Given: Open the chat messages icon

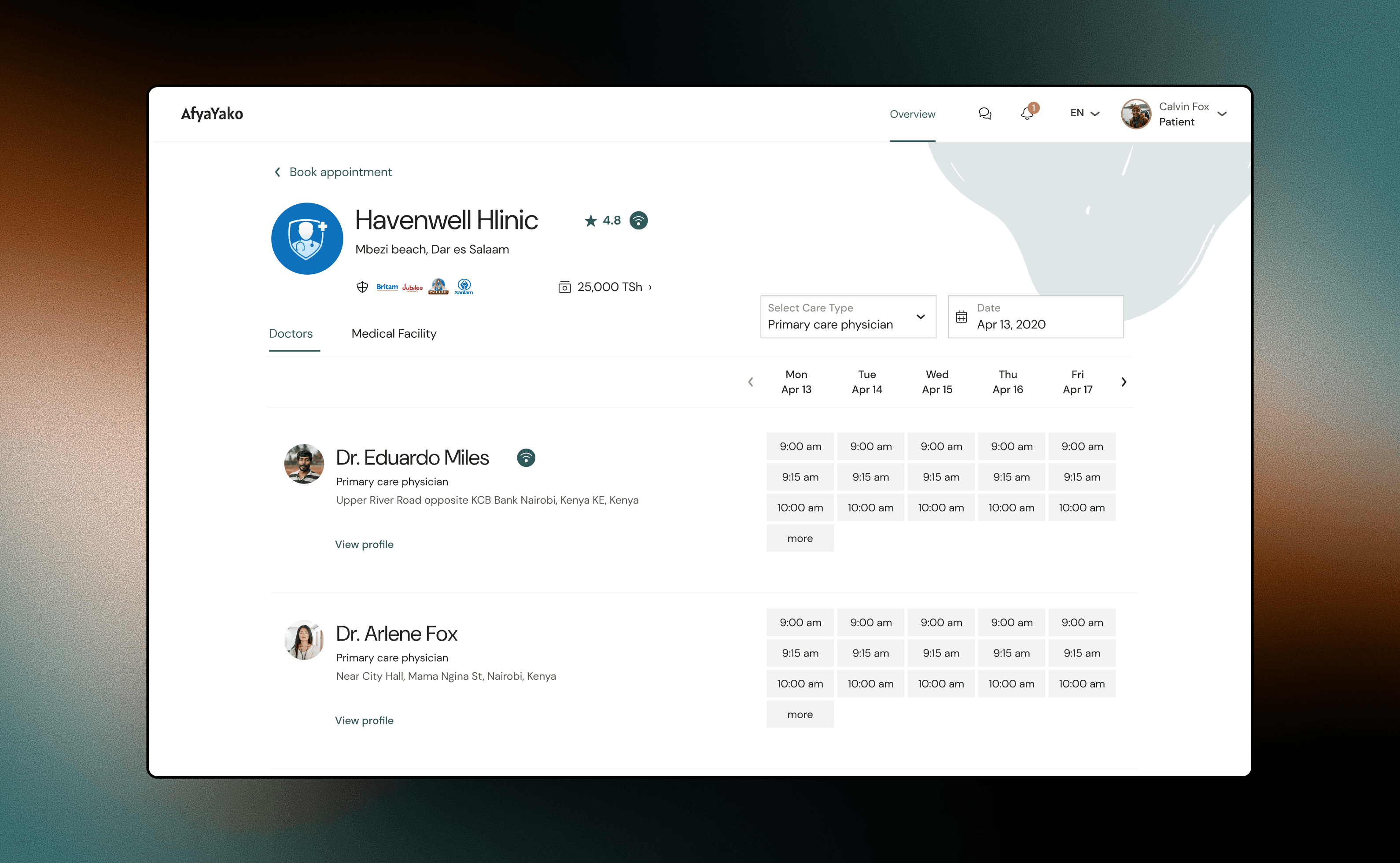Looking at the screenshot, I should [984, 114].
